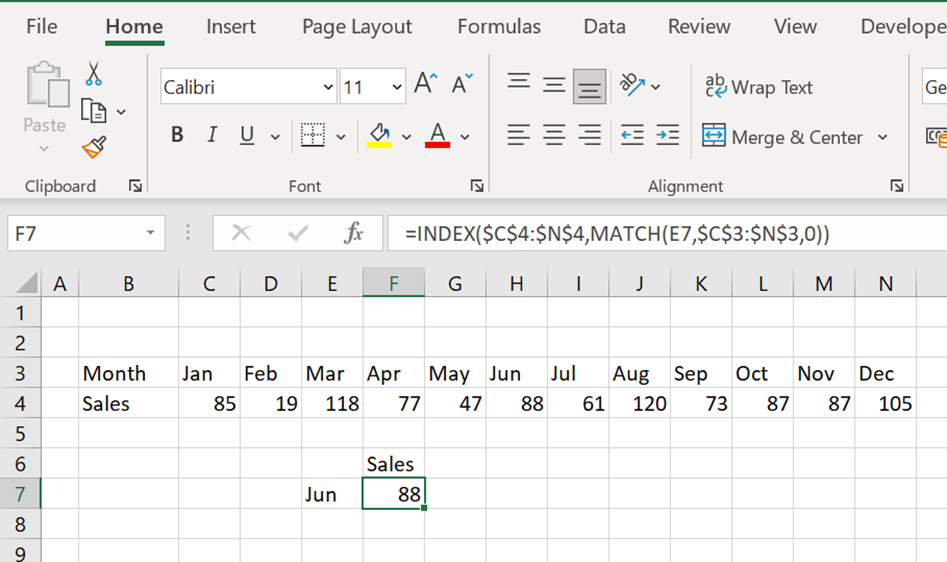Click the Cut scissors icon

click(x=93, y=73)
